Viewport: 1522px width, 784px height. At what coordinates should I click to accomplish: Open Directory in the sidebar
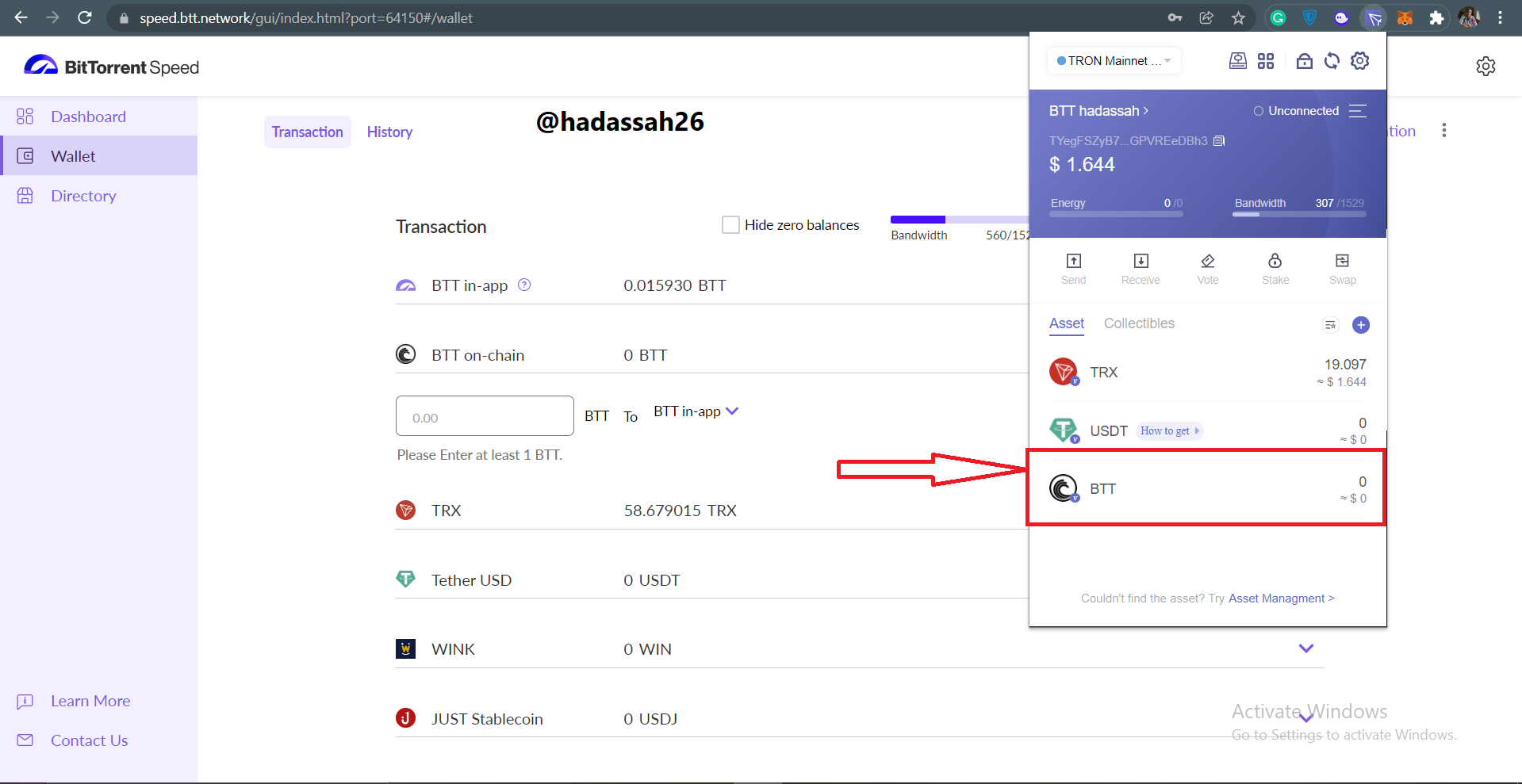tap(98, 195)
